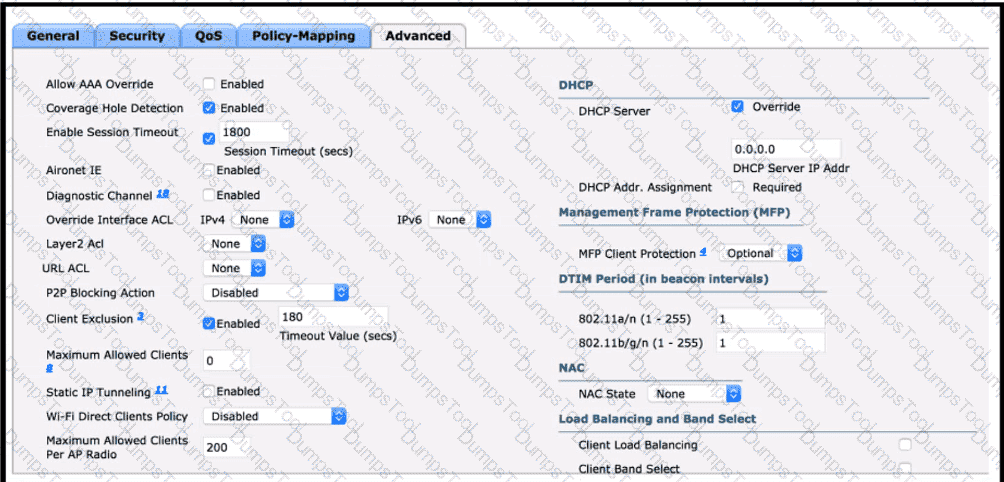
Task: Click footnote link 11 beside Static IP Tunneling
Action: tap(161, 391)
